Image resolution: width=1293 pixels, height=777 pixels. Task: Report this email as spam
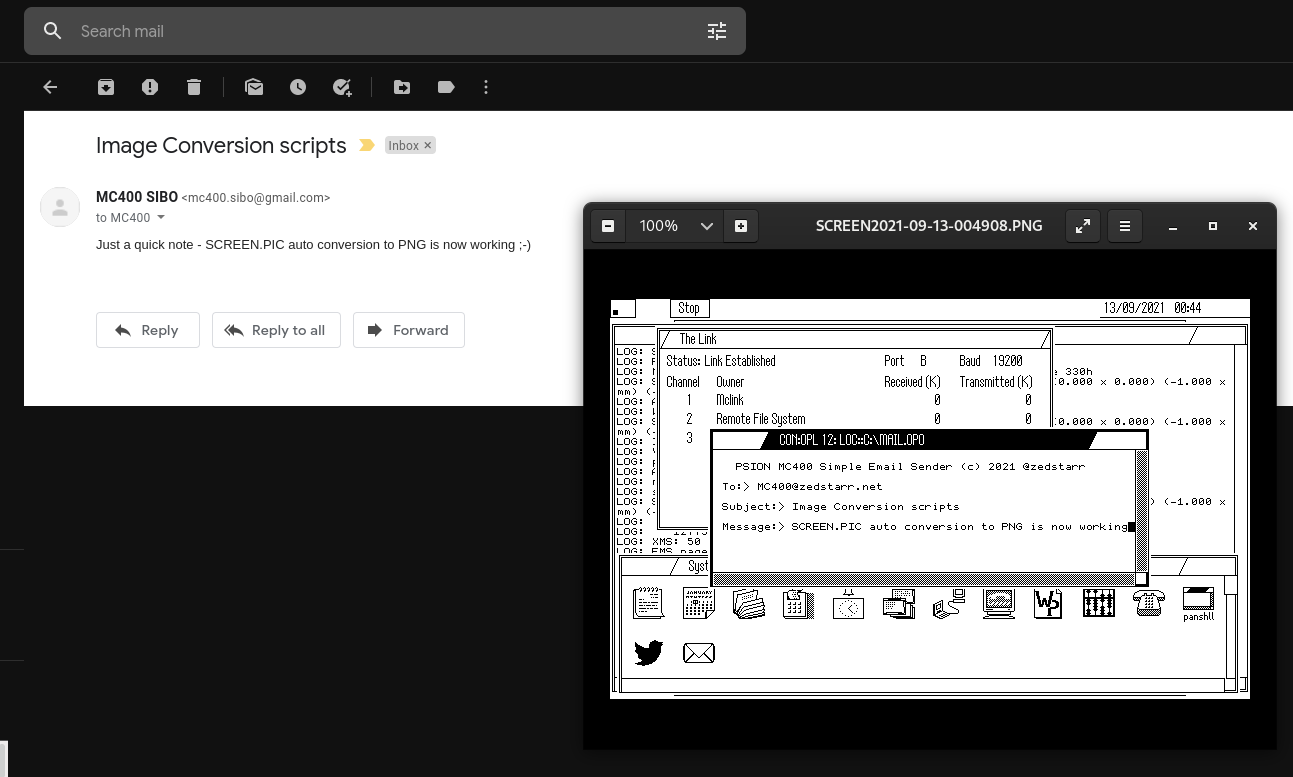150,88
